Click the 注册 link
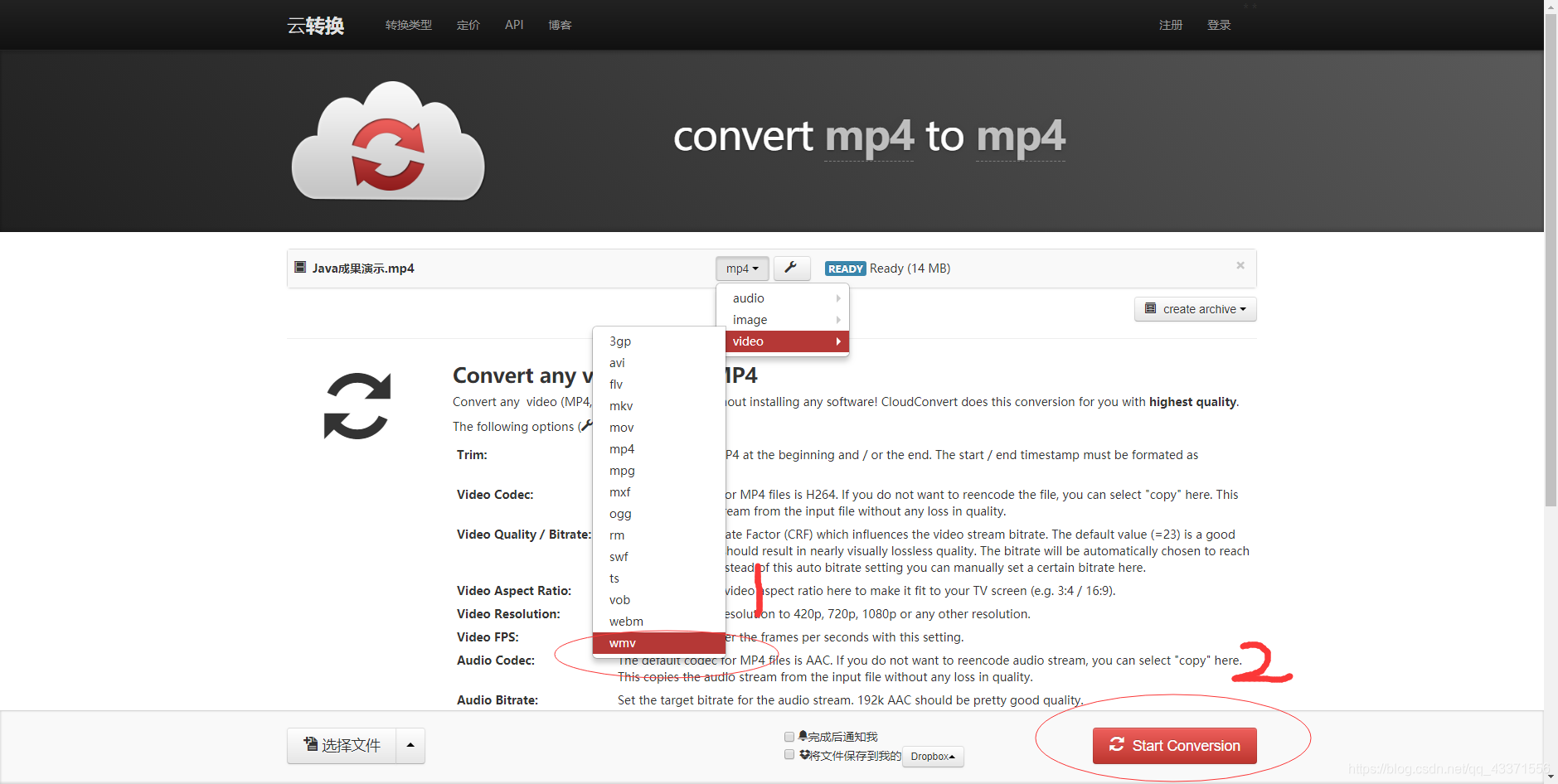The width and height of the screenshot is (1558, 784). click(1171, 25)
